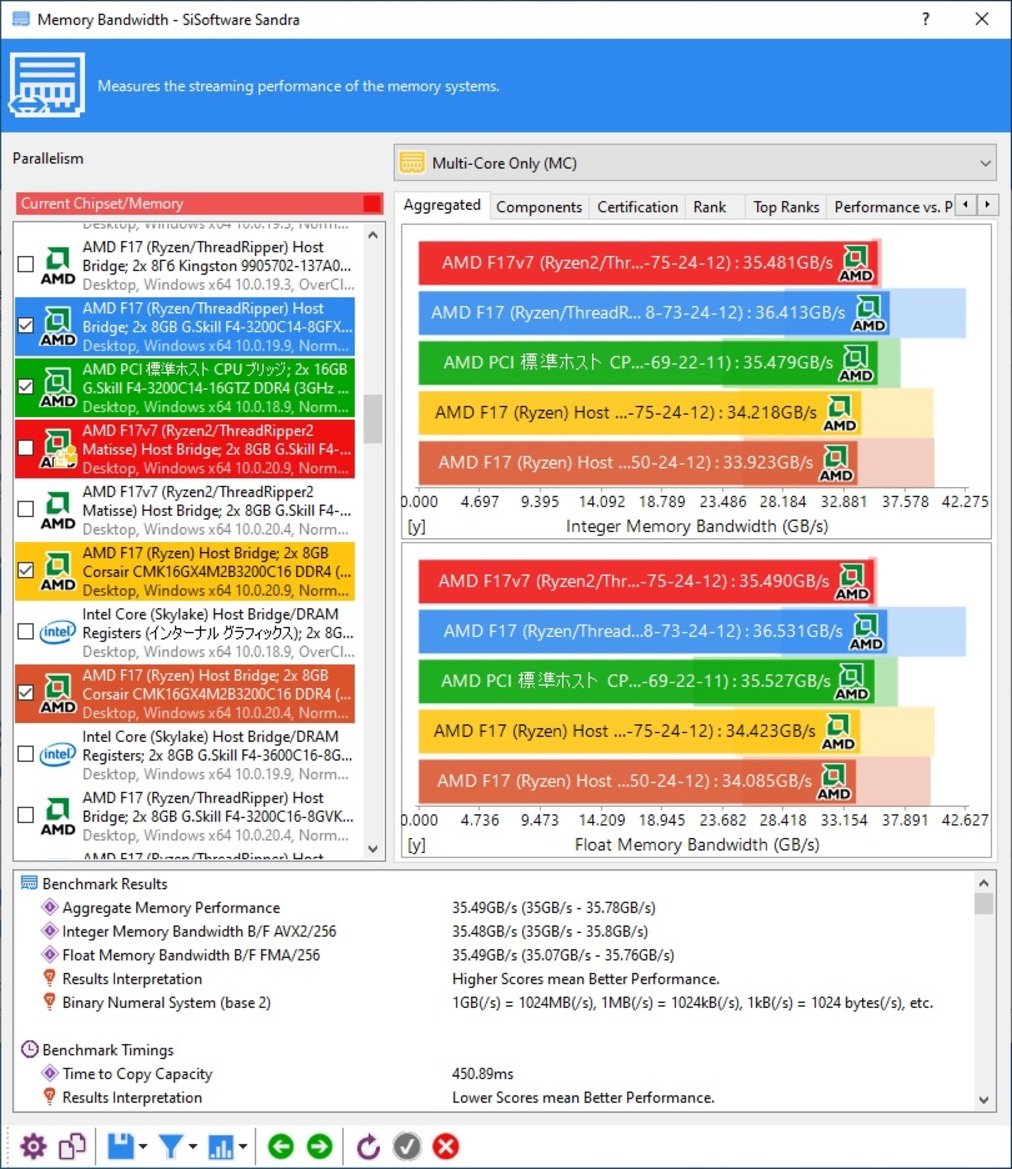Click diamond icon beside Time to Copy Capacity

pyautogui.click(x=50, y=1073)
